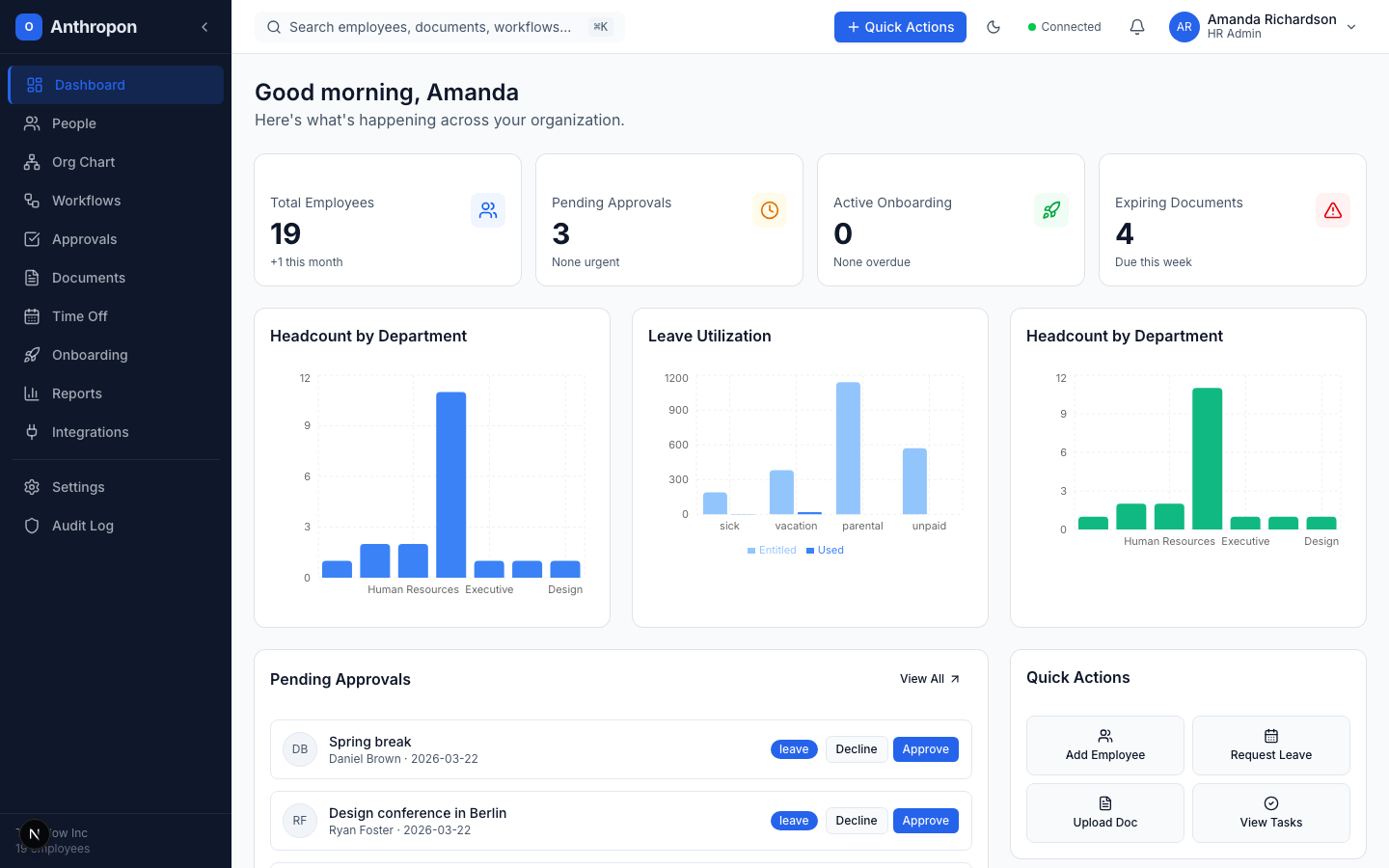
Task: Click the Onboarding rocket icon in sidebar
Action: [x=34, y=355]
